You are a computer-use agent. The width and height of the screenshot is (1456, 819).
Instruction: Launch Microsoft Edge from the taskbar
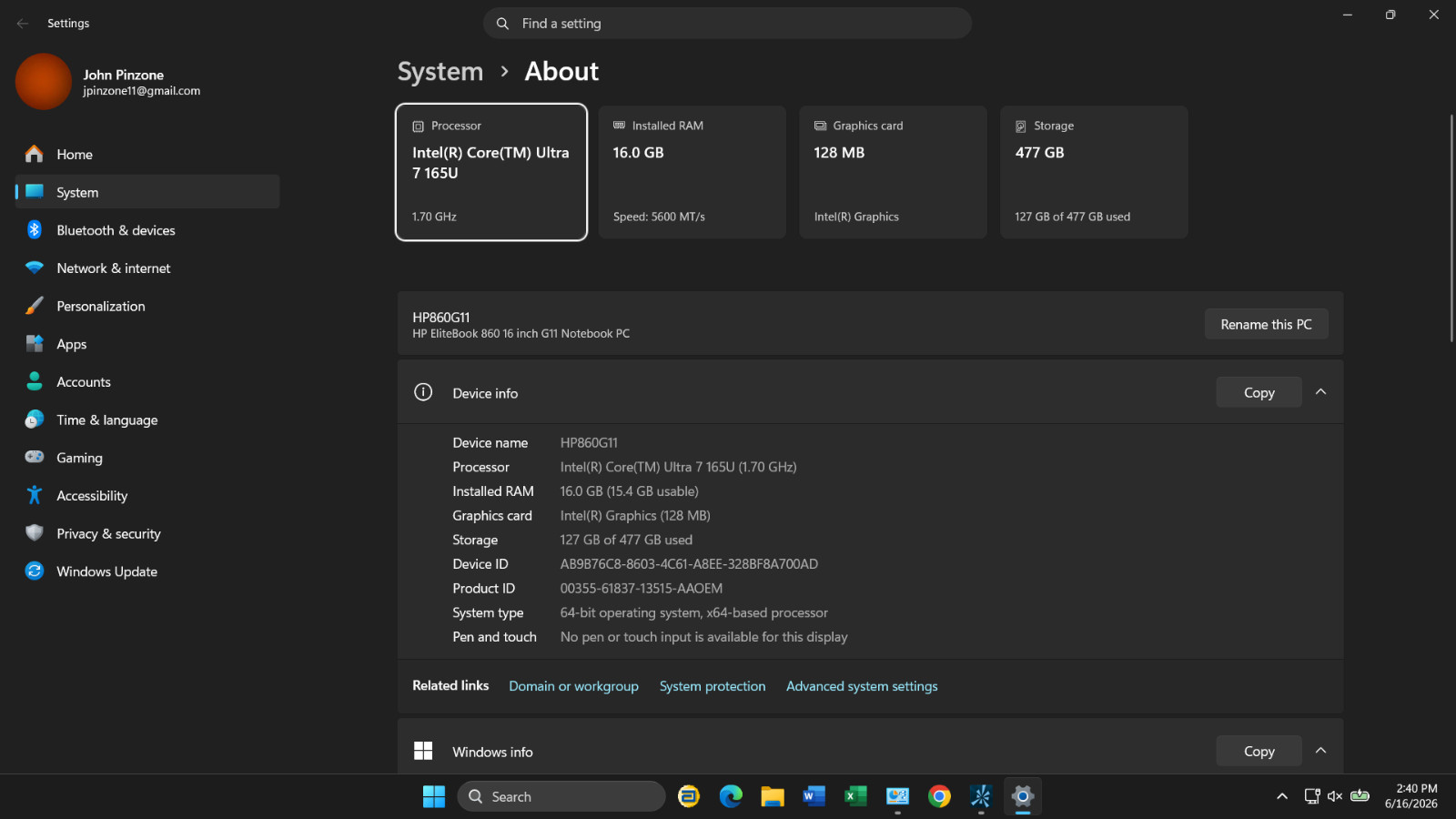[x=731, y=796]
